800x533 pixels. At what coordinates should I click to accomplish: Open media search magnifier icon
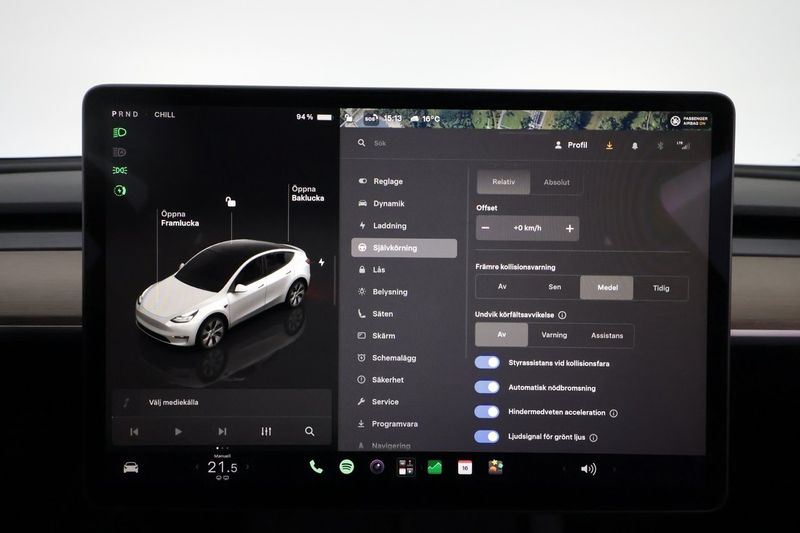310,432
